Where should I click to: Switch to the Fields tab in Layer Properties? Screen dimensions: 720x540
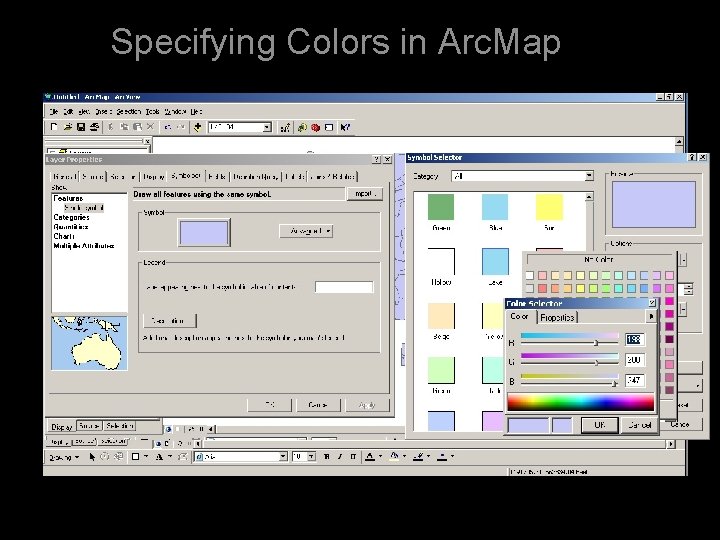(x=217, y=176)
